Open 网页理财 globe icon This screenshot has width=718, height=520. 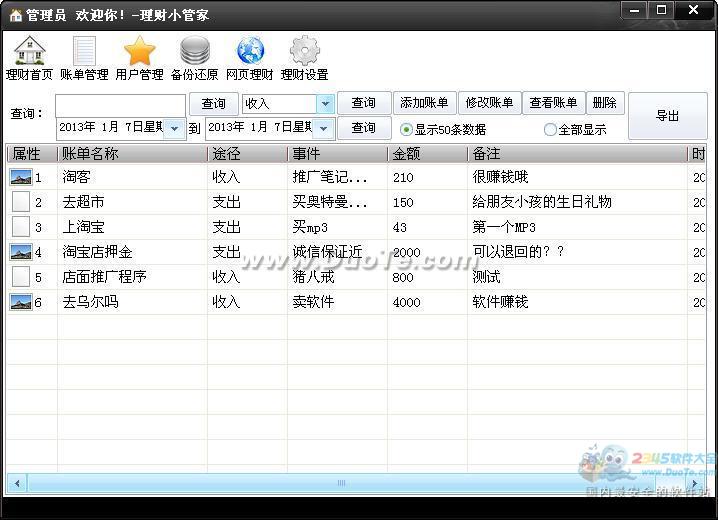249,51
